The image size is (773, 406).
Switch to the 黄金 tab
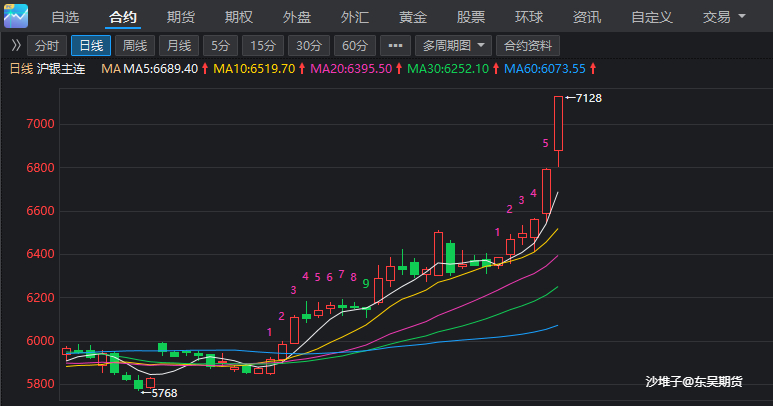[x=413, y=17]
